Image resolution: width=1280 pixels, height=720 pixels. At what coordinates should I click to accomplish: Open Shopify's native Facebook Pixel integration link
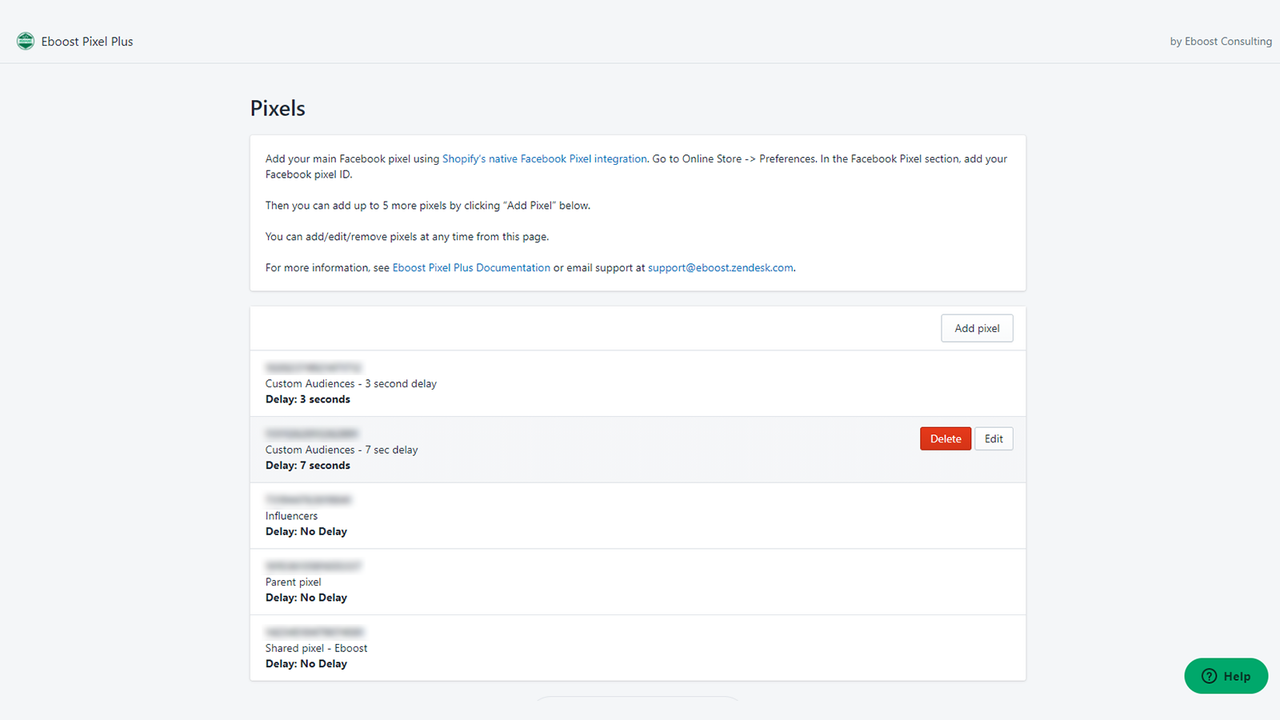[545, 159]
